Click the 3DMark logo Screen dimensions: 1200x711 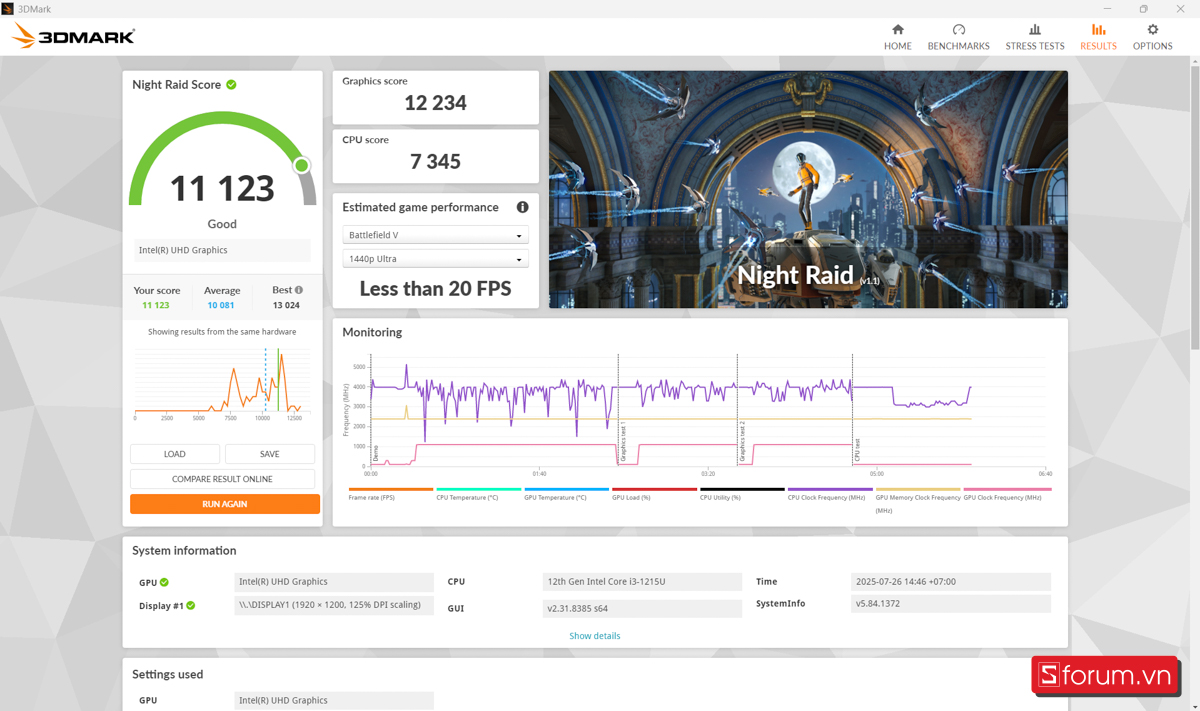click(x=73, y=37)
